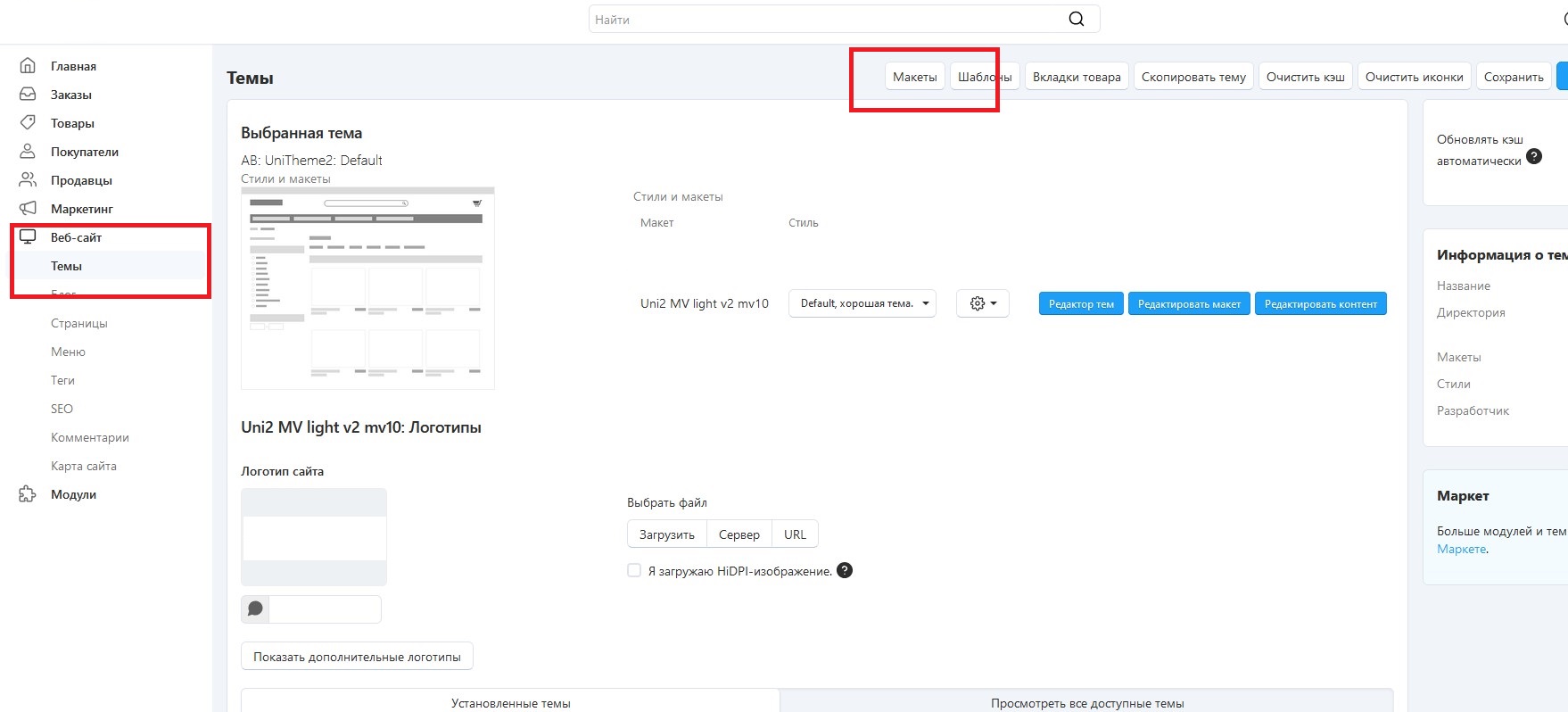Screen dimensions: 1568x712
Task: Open the Шаблоны button
Action: pos(985,77)
